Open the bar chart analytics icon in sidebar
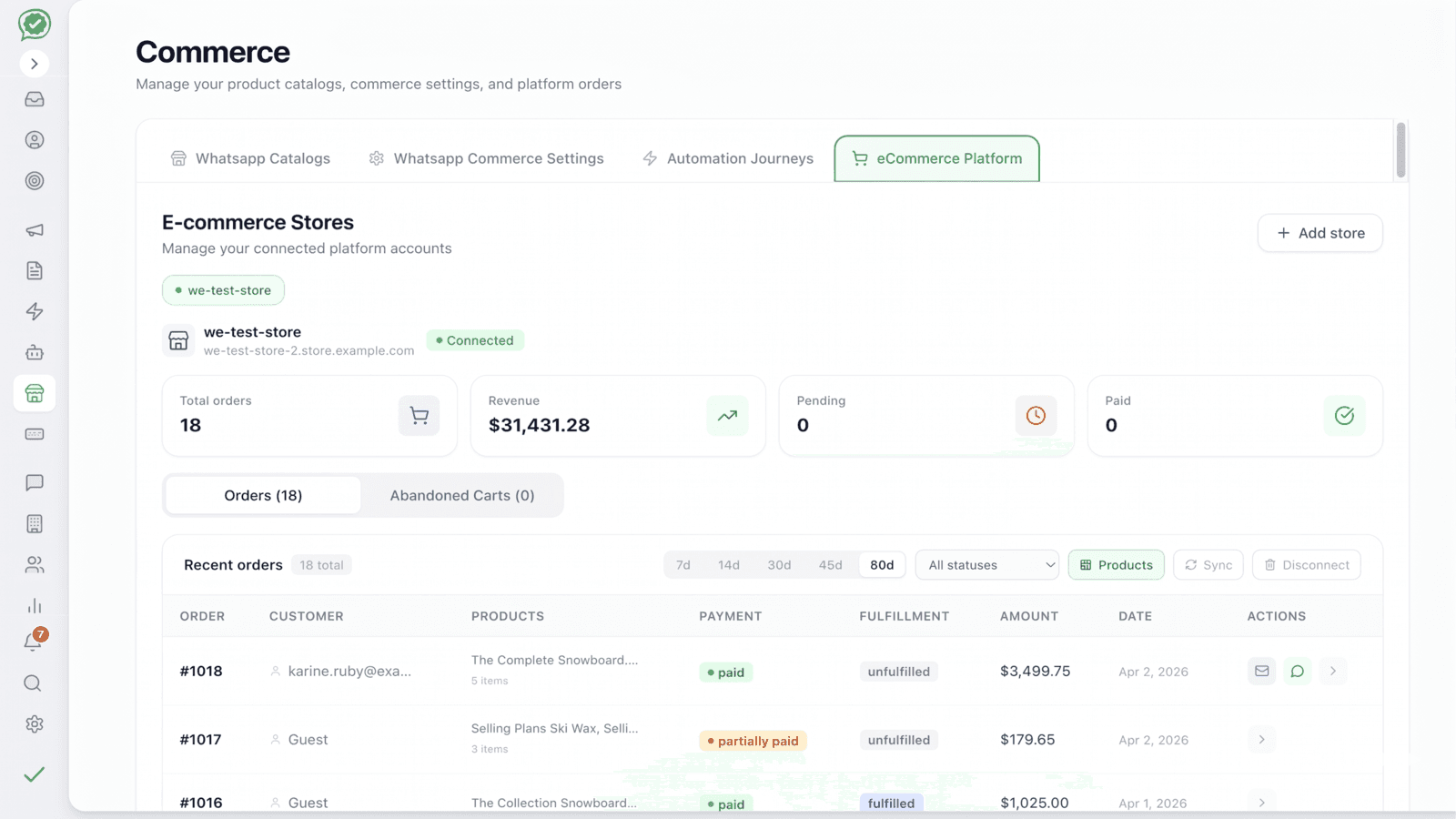Viewport: 1456px width, 819px height. pyautogui.click(x=35, y=606)
